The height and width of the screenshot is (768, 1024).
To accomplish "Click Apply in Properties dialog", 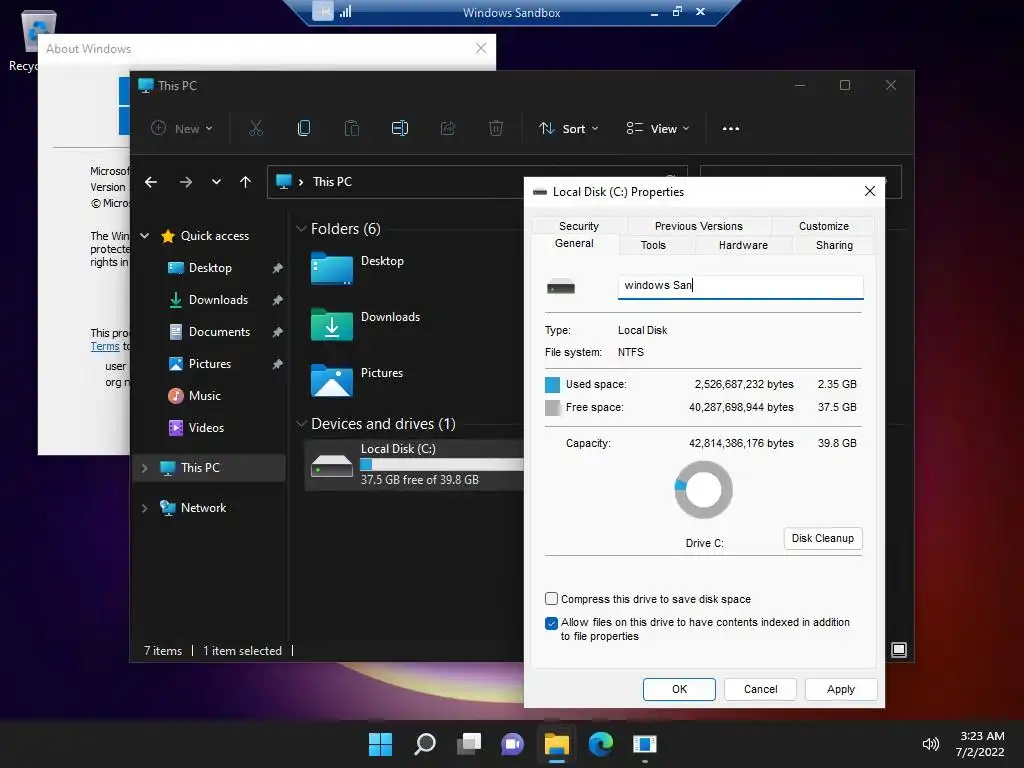I will point(840,689).
